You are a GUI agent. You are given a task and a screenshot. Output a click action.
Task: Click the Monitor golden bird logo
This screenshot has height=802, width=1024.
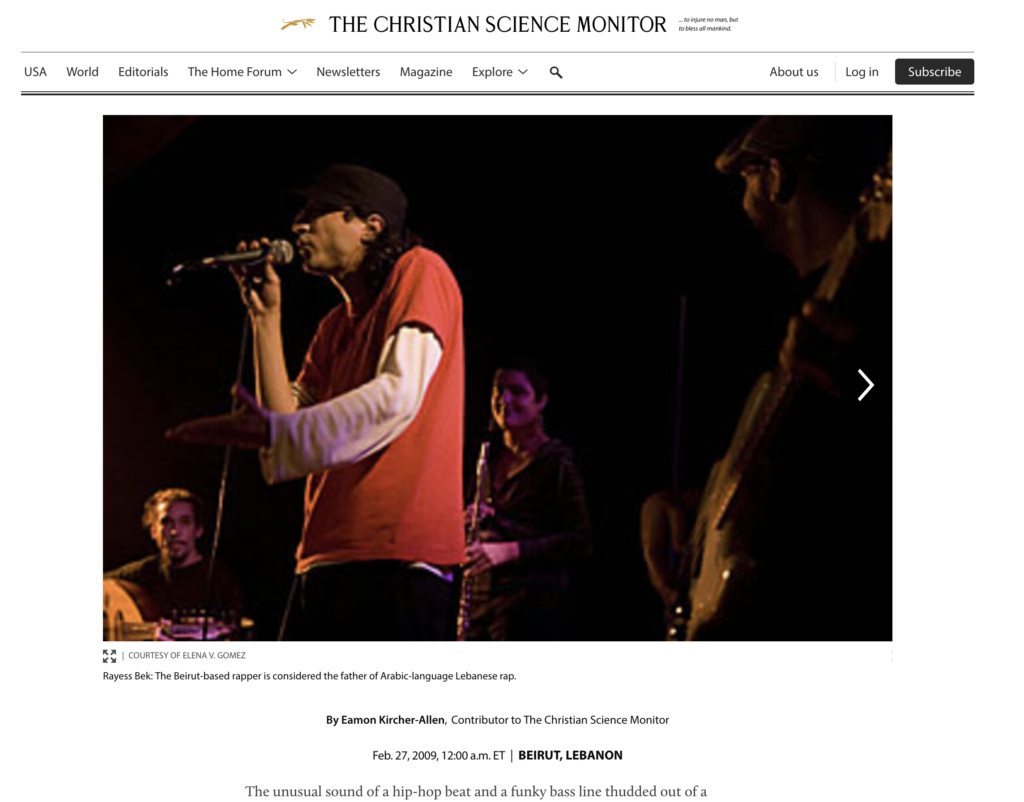[298, 24]
